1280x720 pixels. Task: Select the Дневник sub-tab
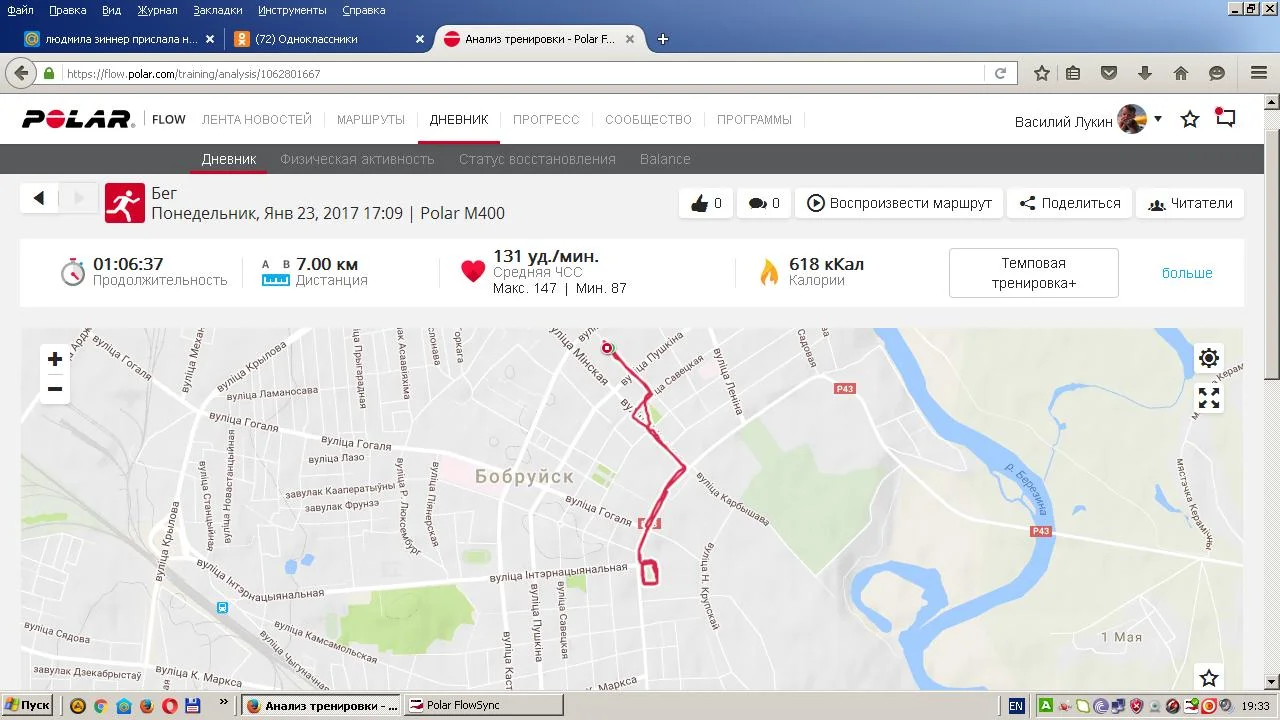(229, 159)
